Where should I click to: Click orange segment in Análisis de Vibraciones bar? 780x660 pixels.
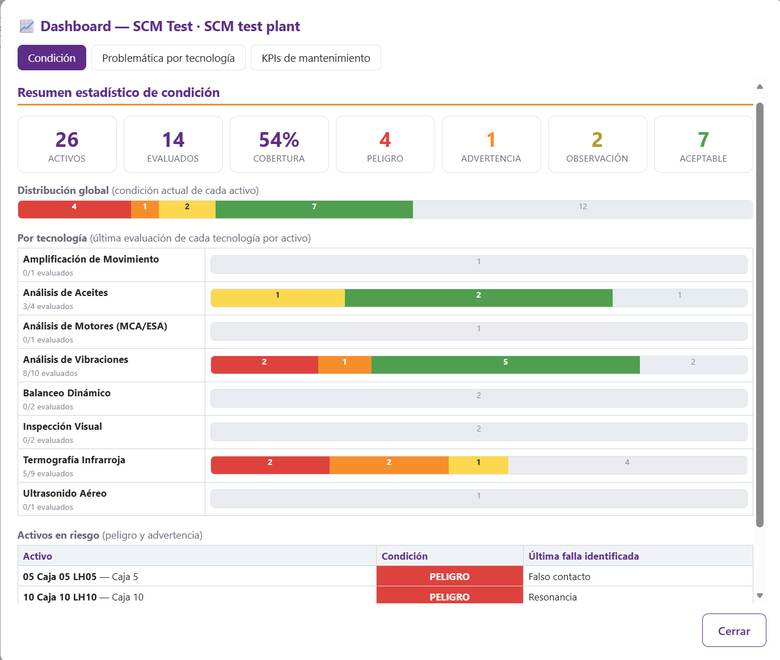click(345, 365)
